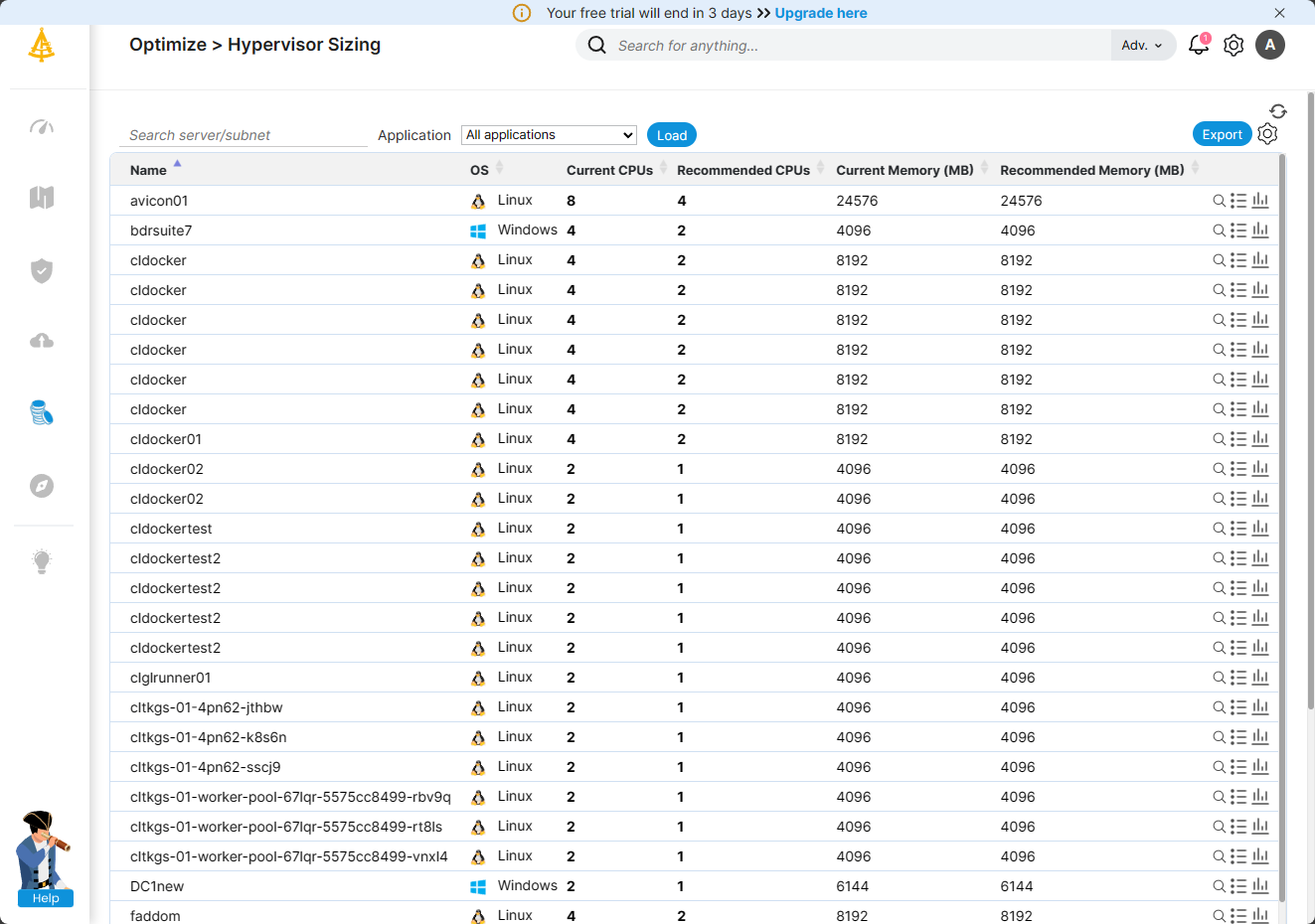Open the user avatar A menu

[1270, 45]
